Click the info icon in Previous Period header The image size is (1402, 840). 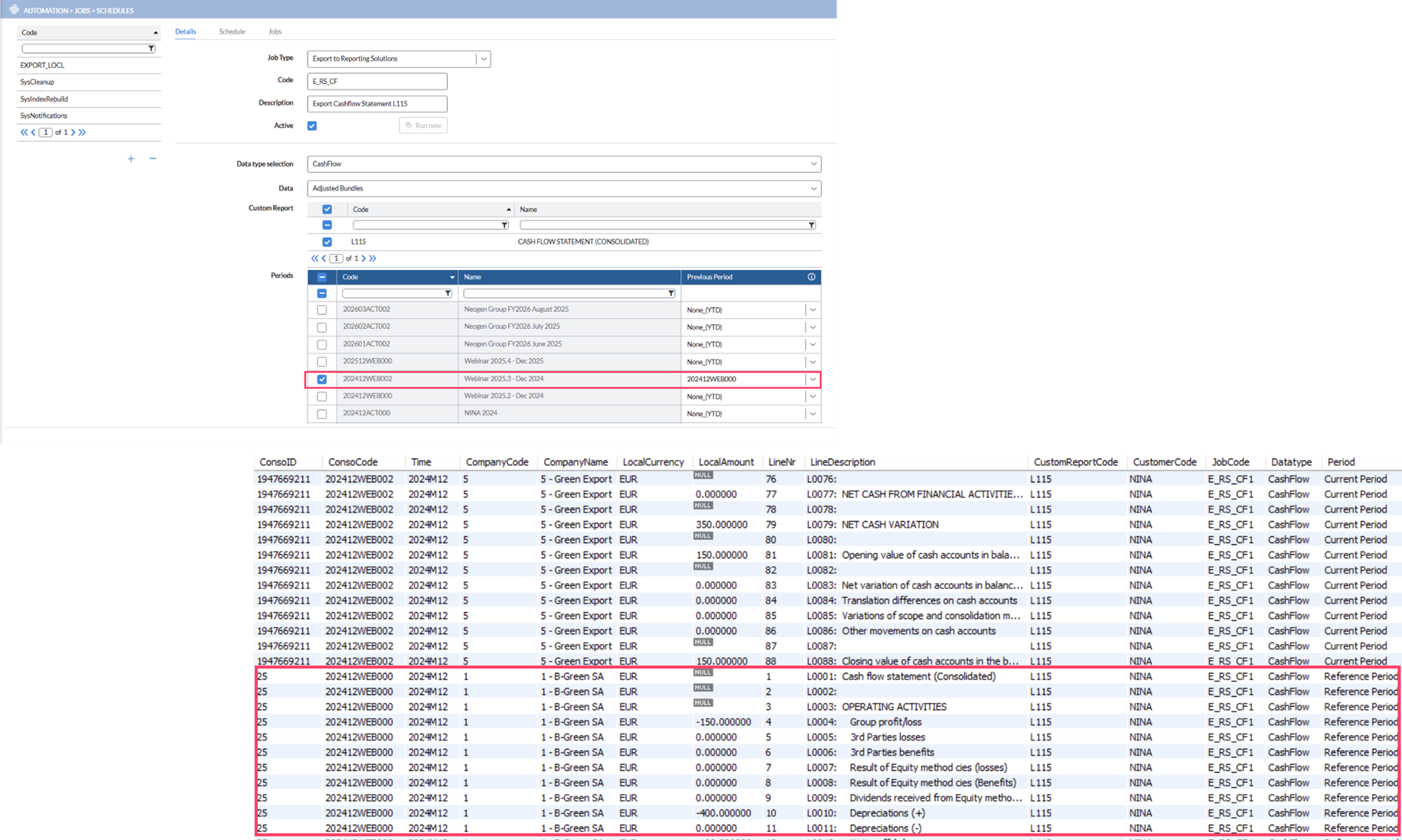click(811, 277)
